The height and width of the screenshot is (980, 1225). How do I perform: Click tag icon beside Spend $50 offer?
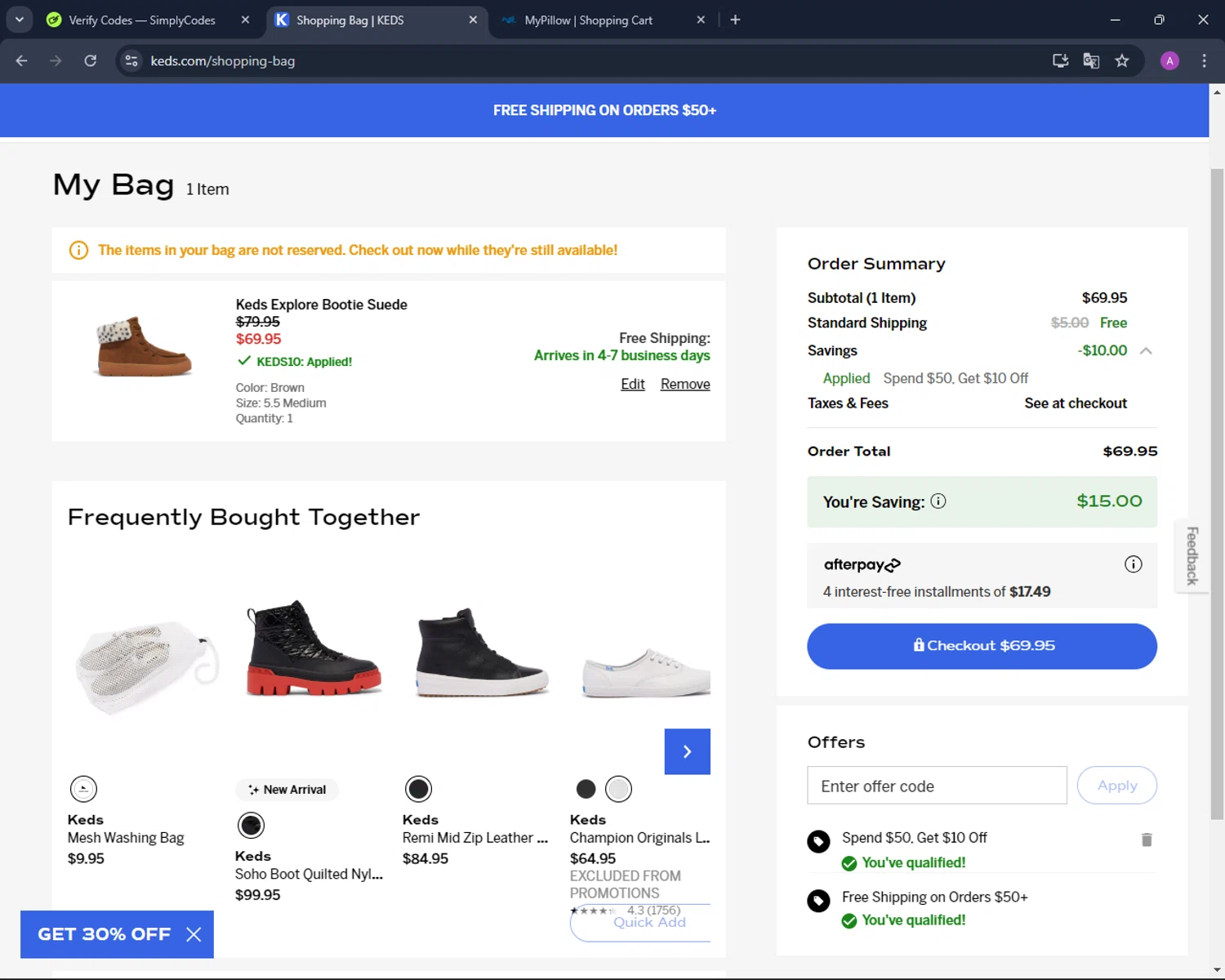818,841
